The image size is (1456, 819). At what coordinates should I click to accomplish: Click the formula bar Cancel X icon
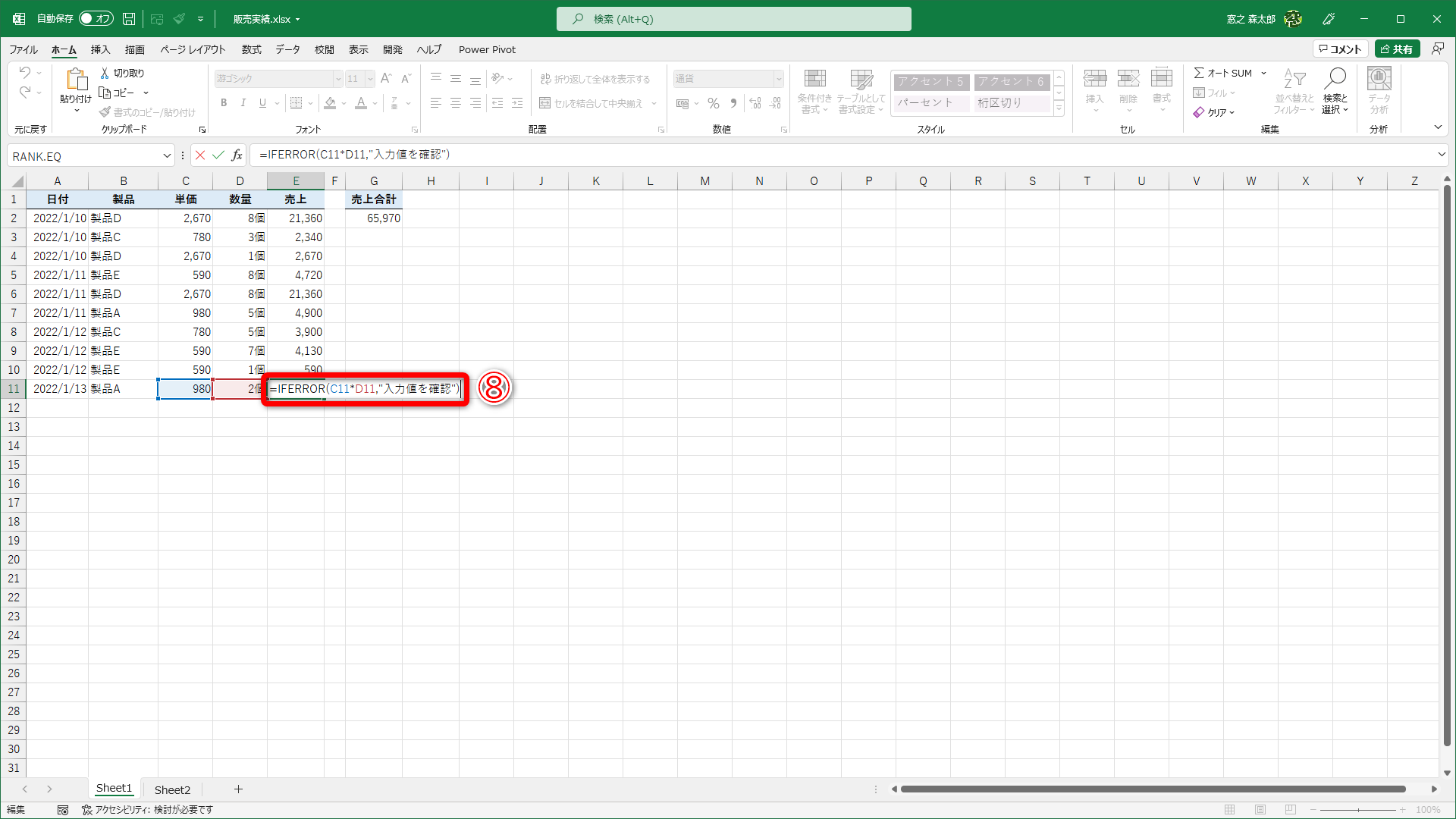coord(200,155)
